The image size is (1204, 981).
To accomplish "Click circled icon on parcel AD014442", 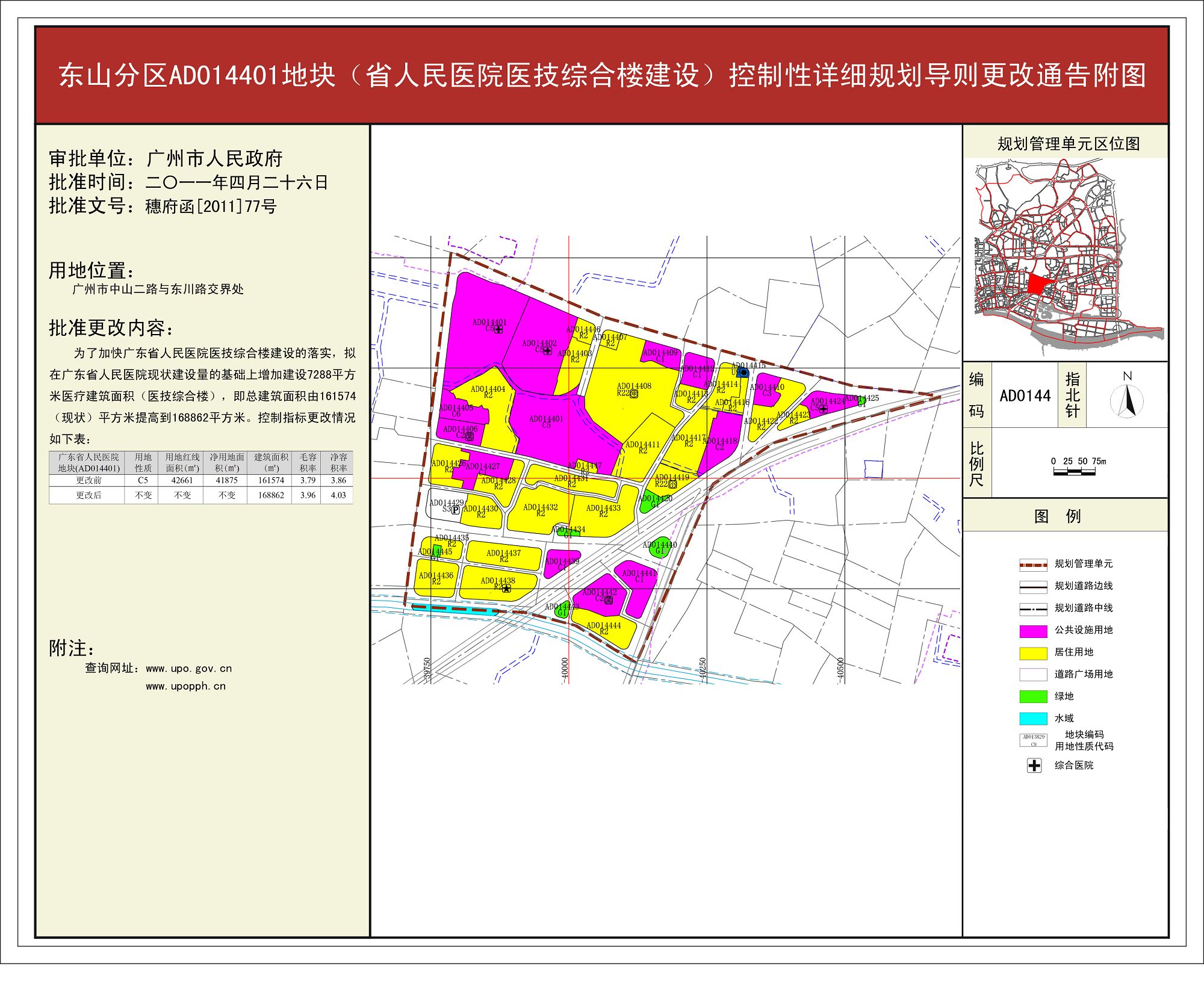I will (x=608, y=599).
